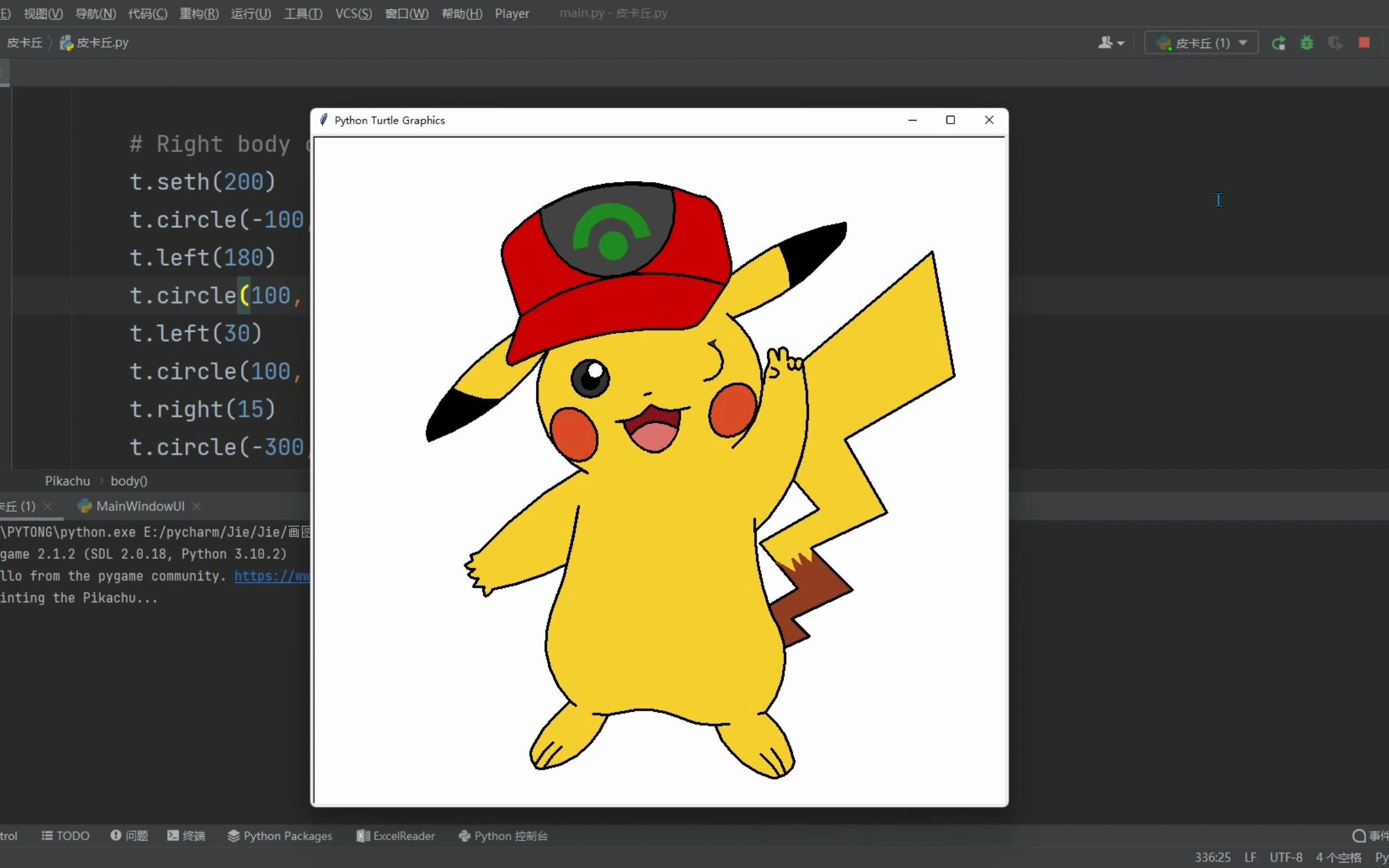This screenshot has height=868, width=1389.
Task: Open the 问题 problems panel
Action: [129, 835]
